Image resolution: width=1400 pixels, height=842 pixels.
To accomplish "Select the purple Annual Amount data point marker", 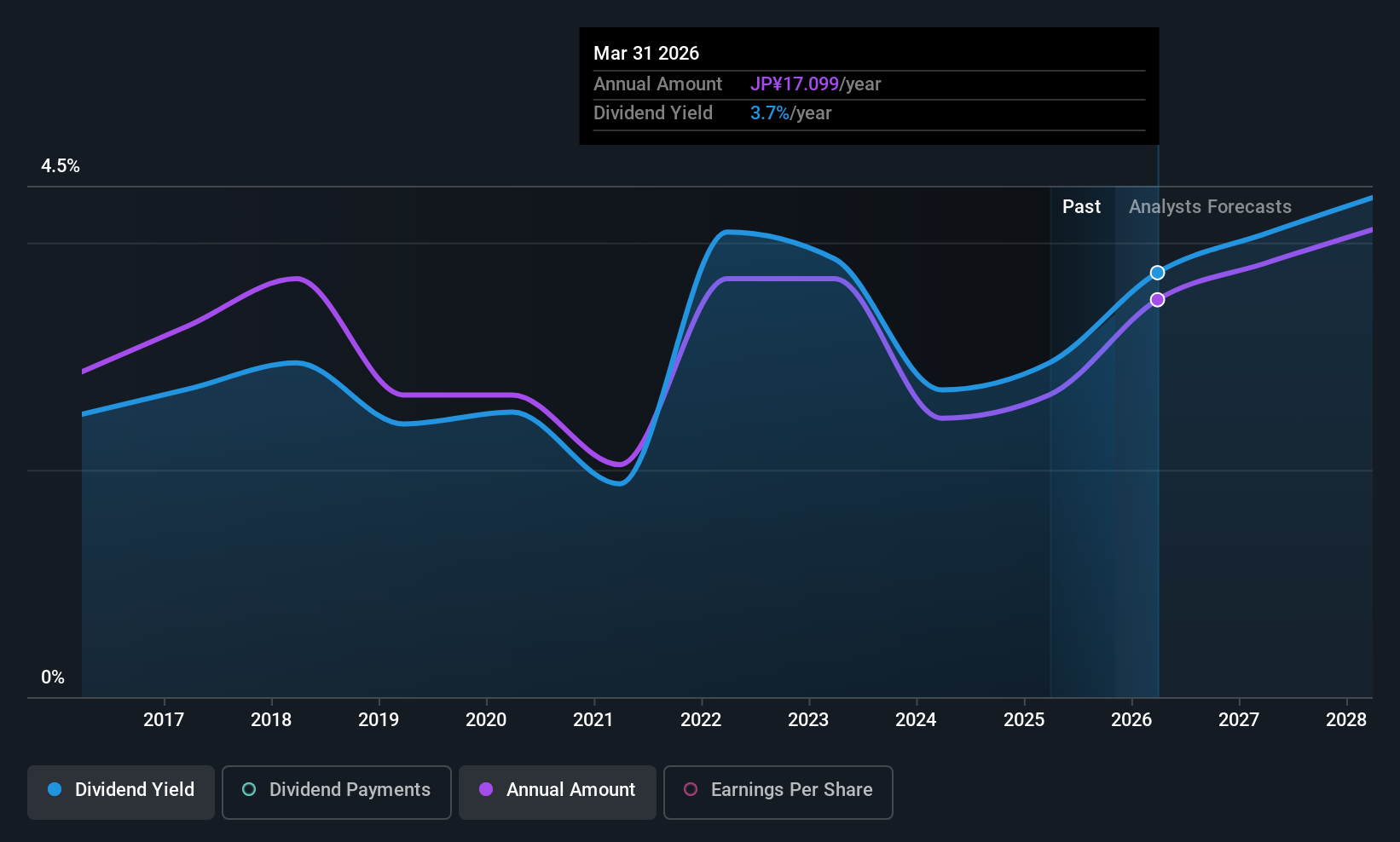I will (x=1157, y=300).
